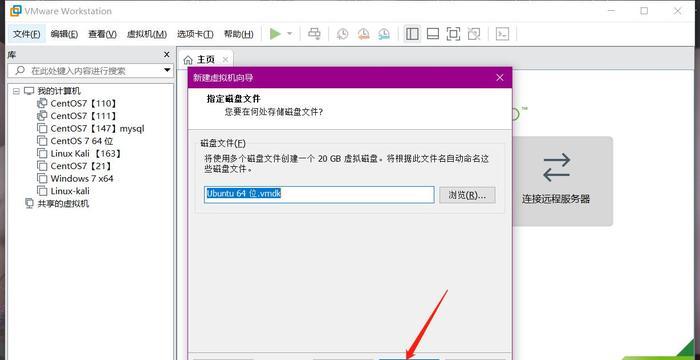Enter full screen mode icon
This screenshot has height=360, width=700.
[453, 34]
